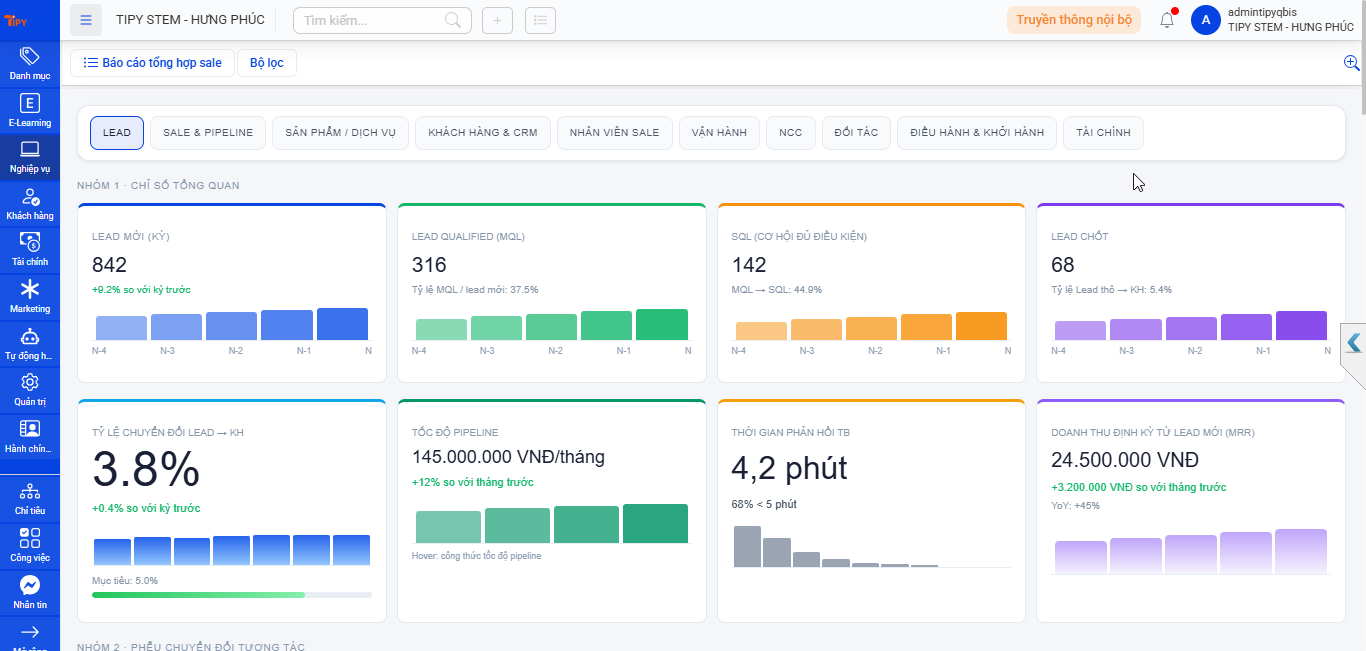Viewport: 1366px width, 651px height.
Task: Click Báo cáo tổng hợp sale button
Action: tap(153, 63)
